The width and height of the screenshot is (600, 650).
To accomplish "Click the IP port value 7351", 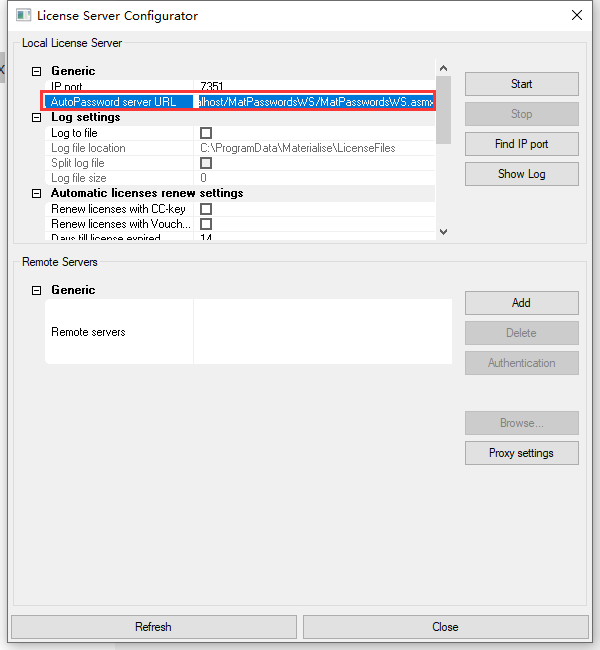I will 212,87.
